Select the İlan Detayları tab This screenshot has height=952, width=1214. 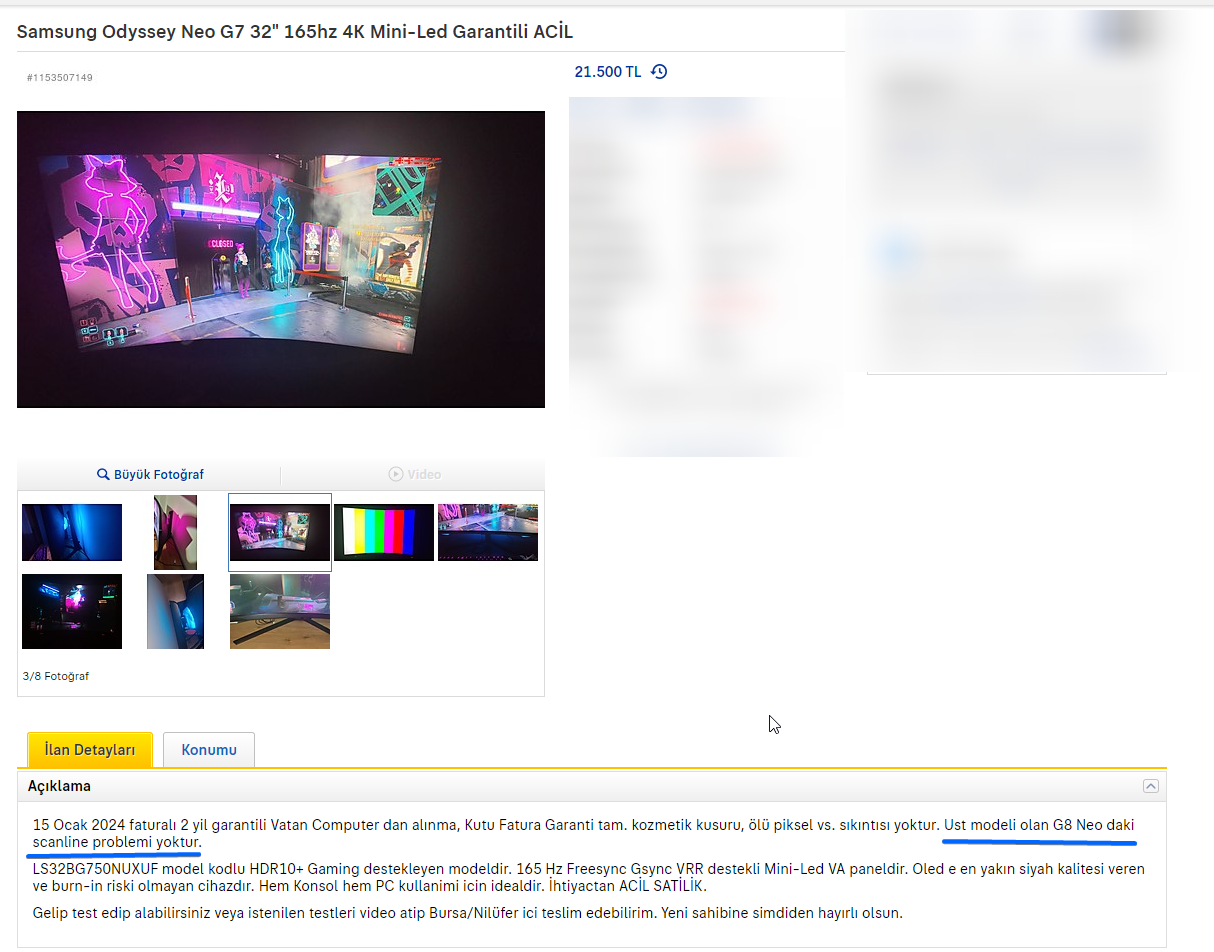pyautogui.click(x=90, y=750)
